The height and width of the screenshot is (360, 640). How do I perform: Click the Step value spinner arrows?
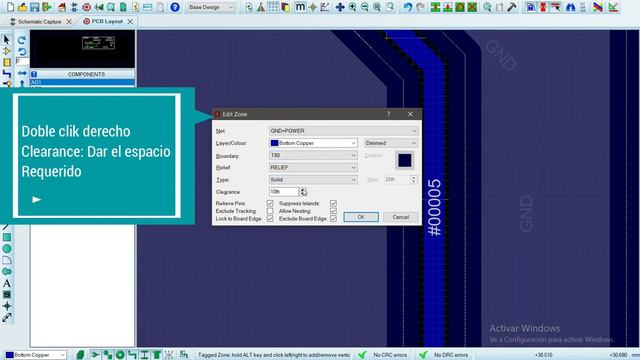413,180
